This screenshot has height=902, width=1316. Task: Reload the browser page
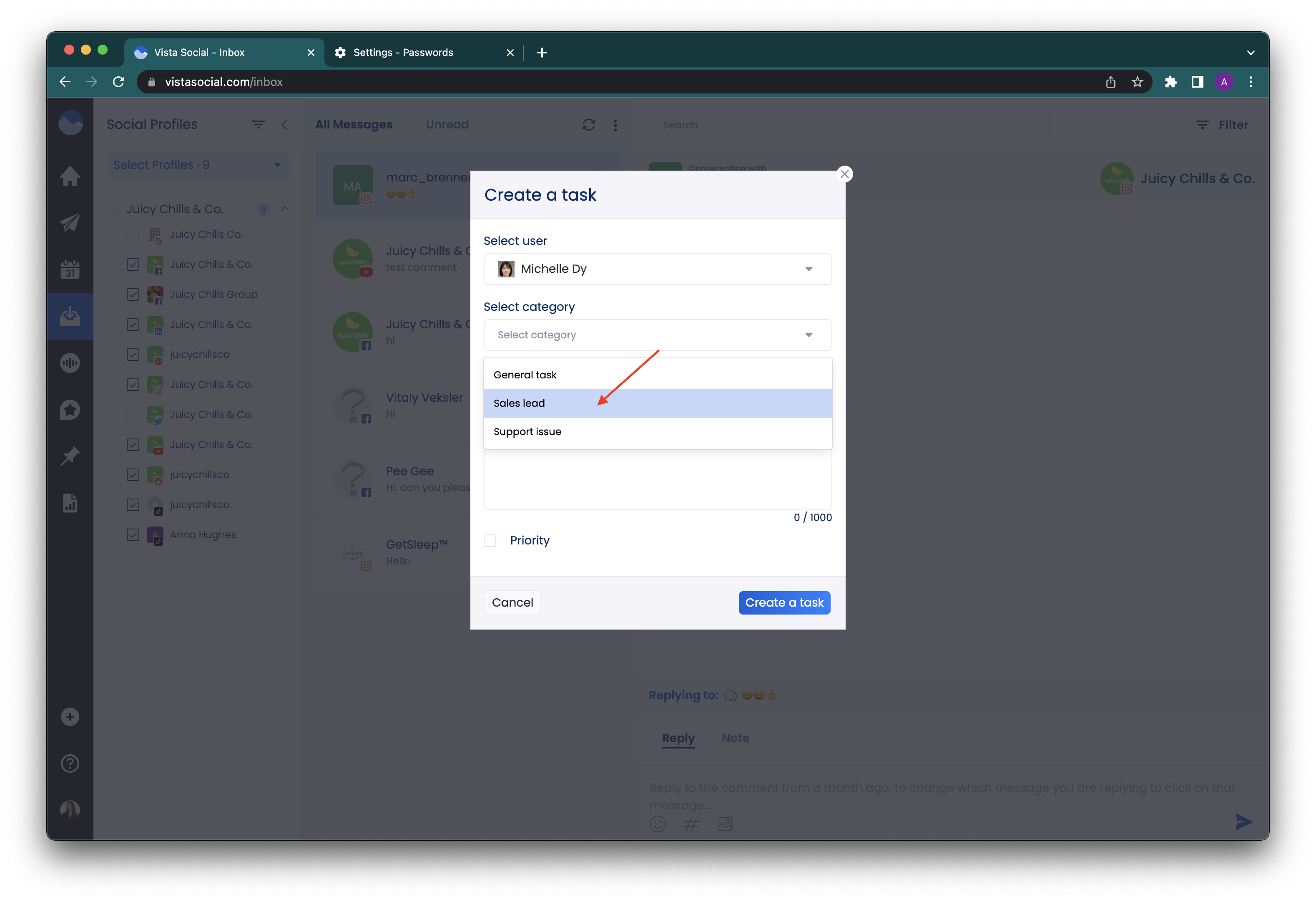(118, 82)
